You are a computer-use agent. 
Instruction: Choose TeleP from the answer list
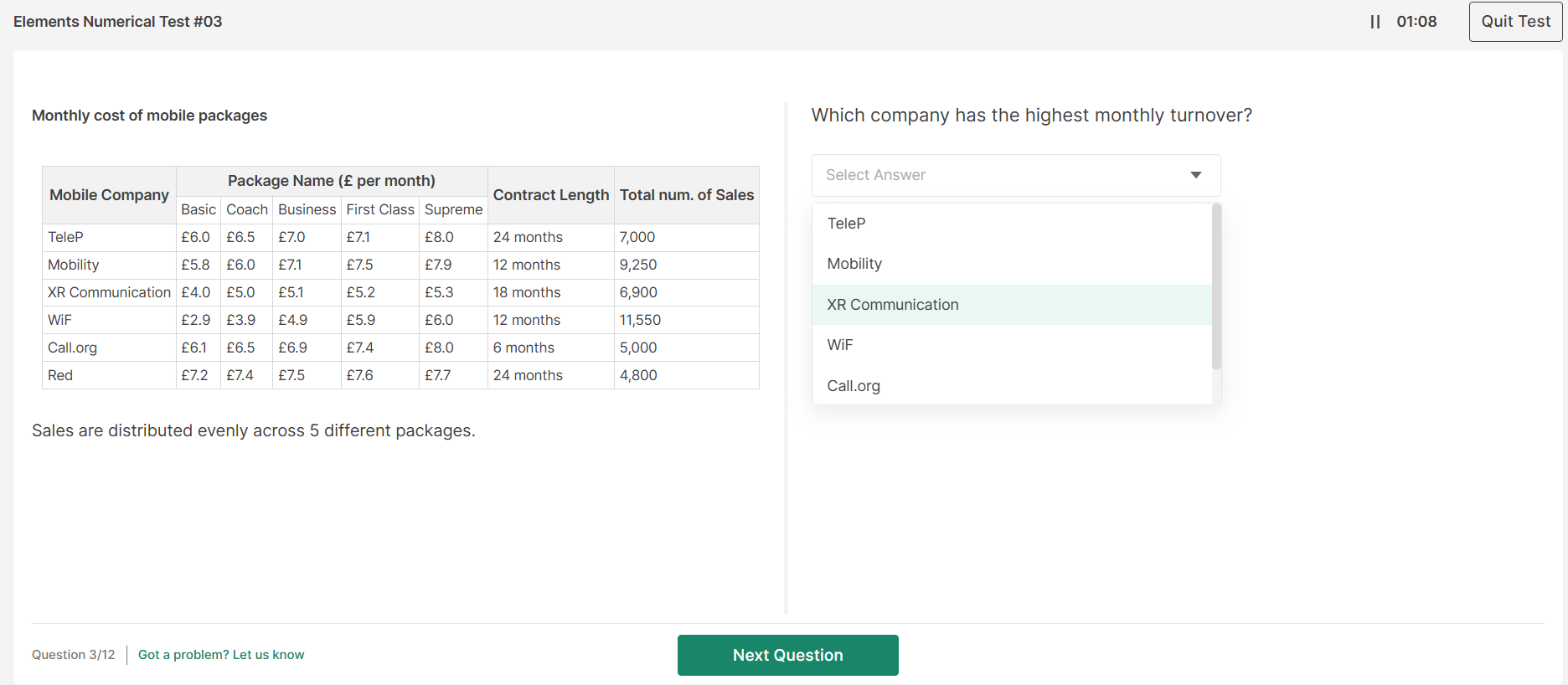[846, 224]
